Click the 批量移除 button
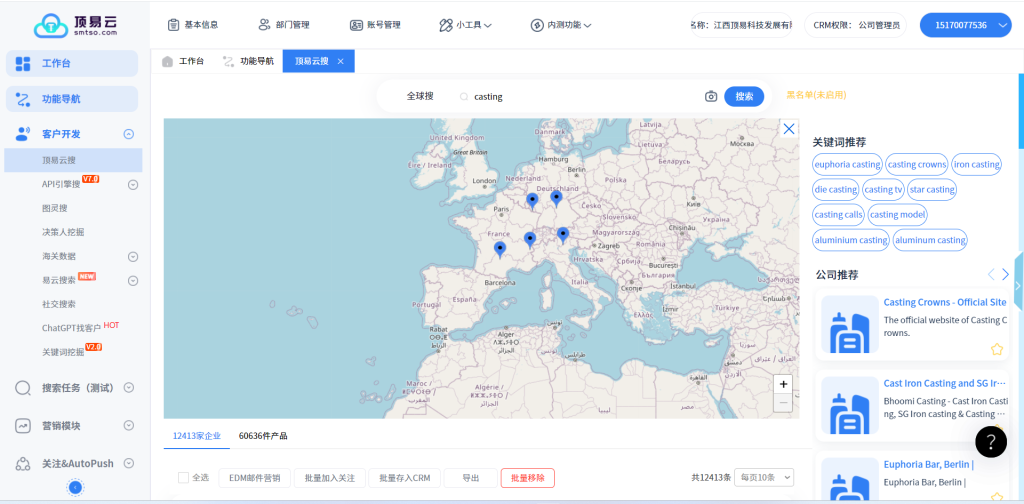The height and width of the screenshot is (504, 1024). click(x=527, y=478)
